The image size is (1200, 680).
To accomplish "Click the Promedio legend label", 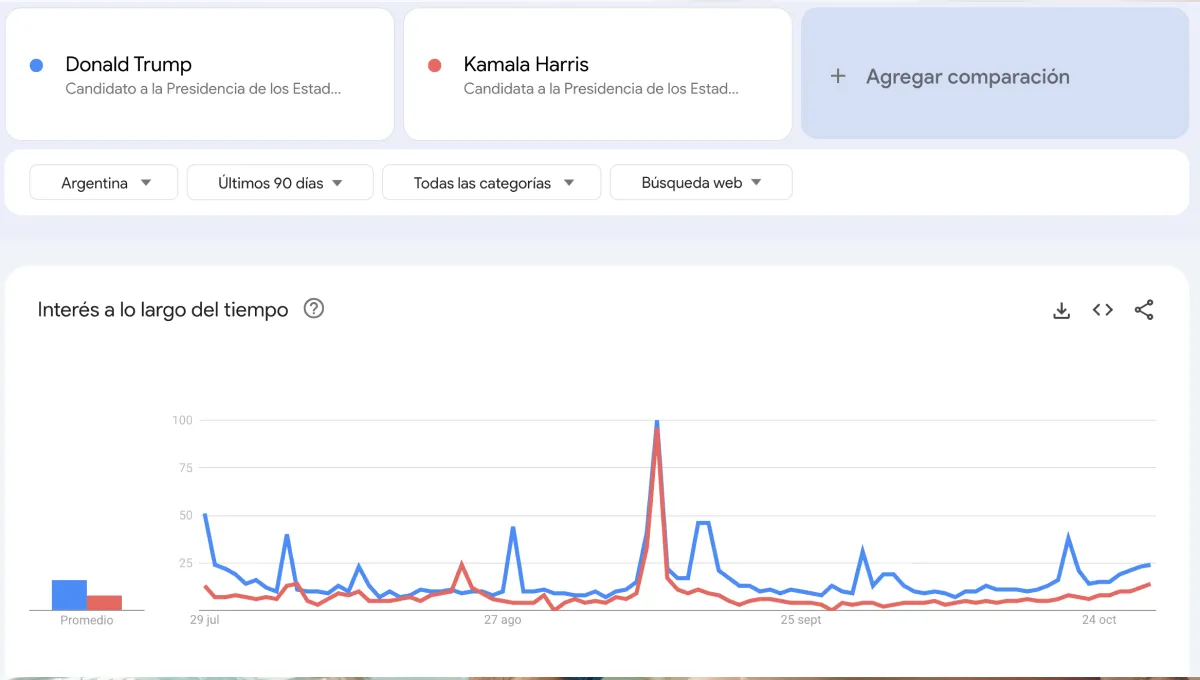I will coord(86,620).
